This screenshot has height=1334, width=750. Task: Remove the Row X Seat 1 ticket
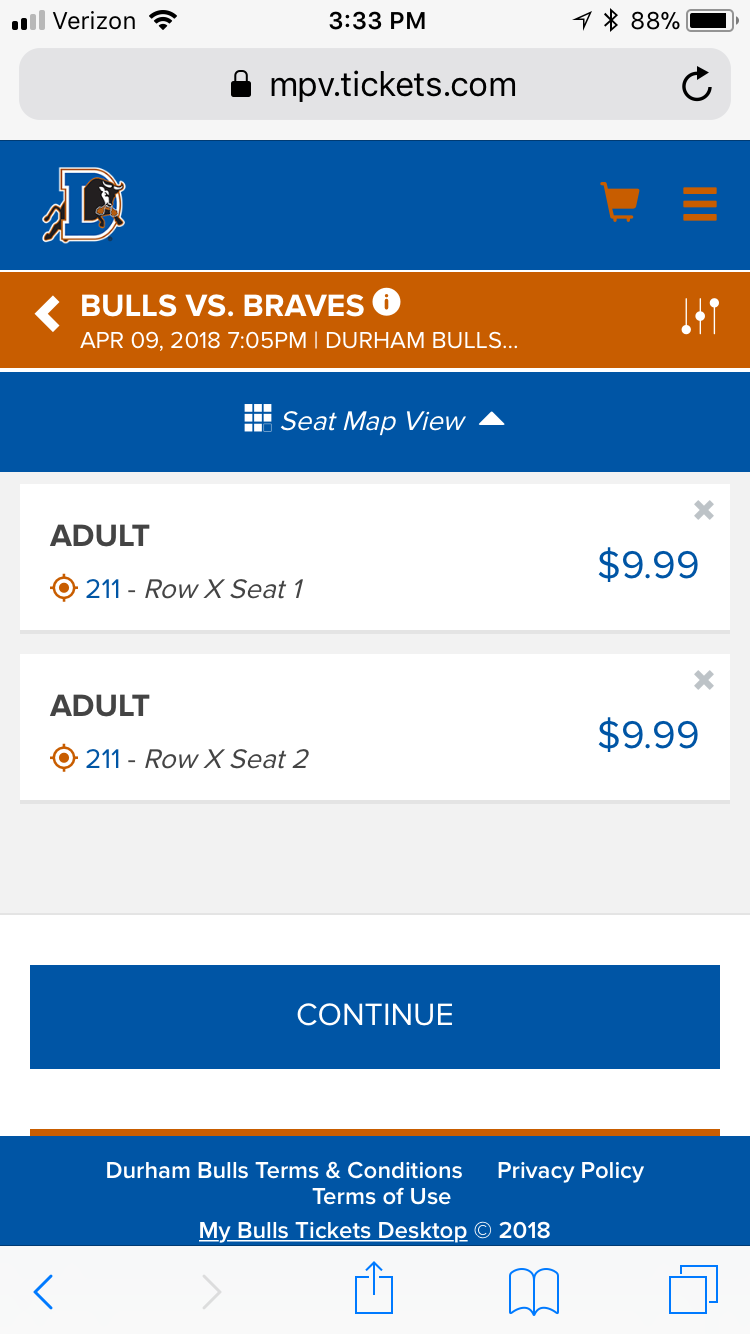(x=704, y=511)
